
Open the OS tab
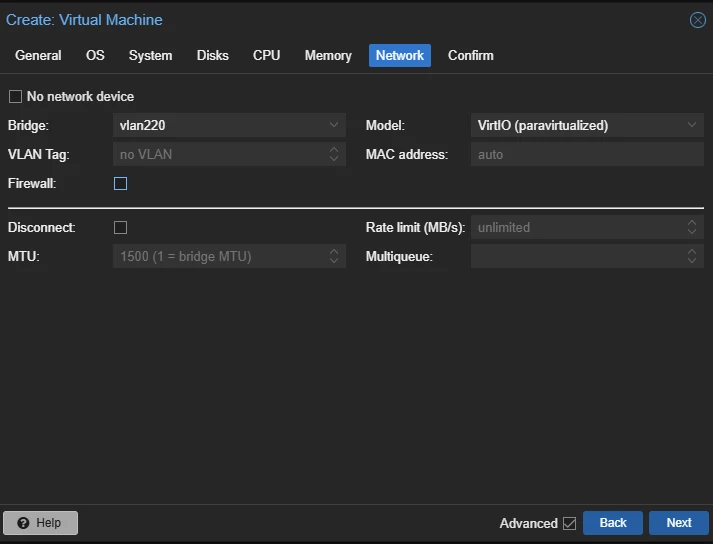tap(95, 55)
